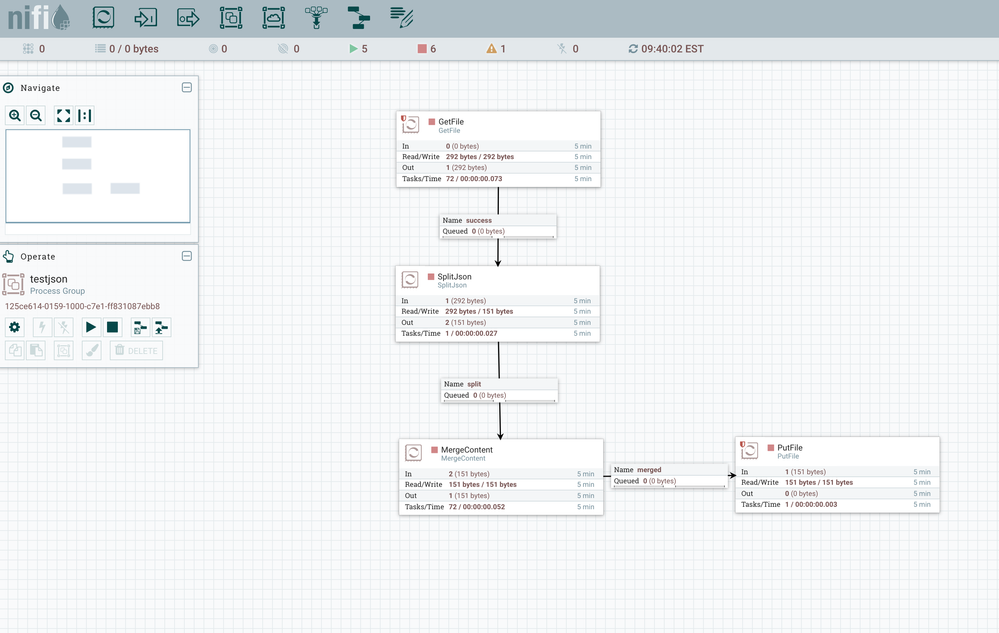Start the flow with play button
This screenshot has width=999, height=633.
point(91,327)
